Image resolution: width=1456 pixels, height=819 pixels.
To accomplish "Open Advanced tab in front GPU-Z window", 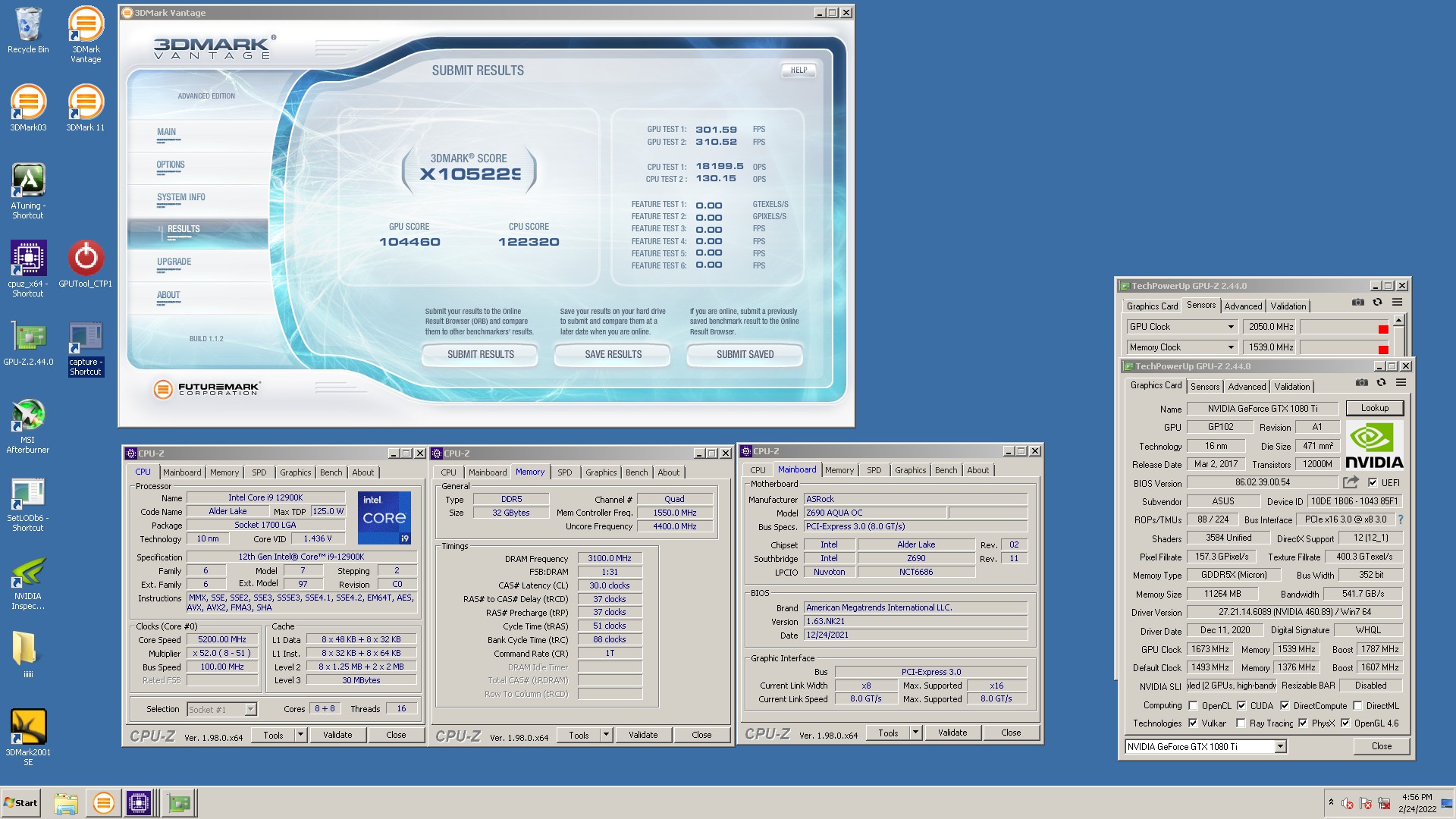I will pos(1247,387).
